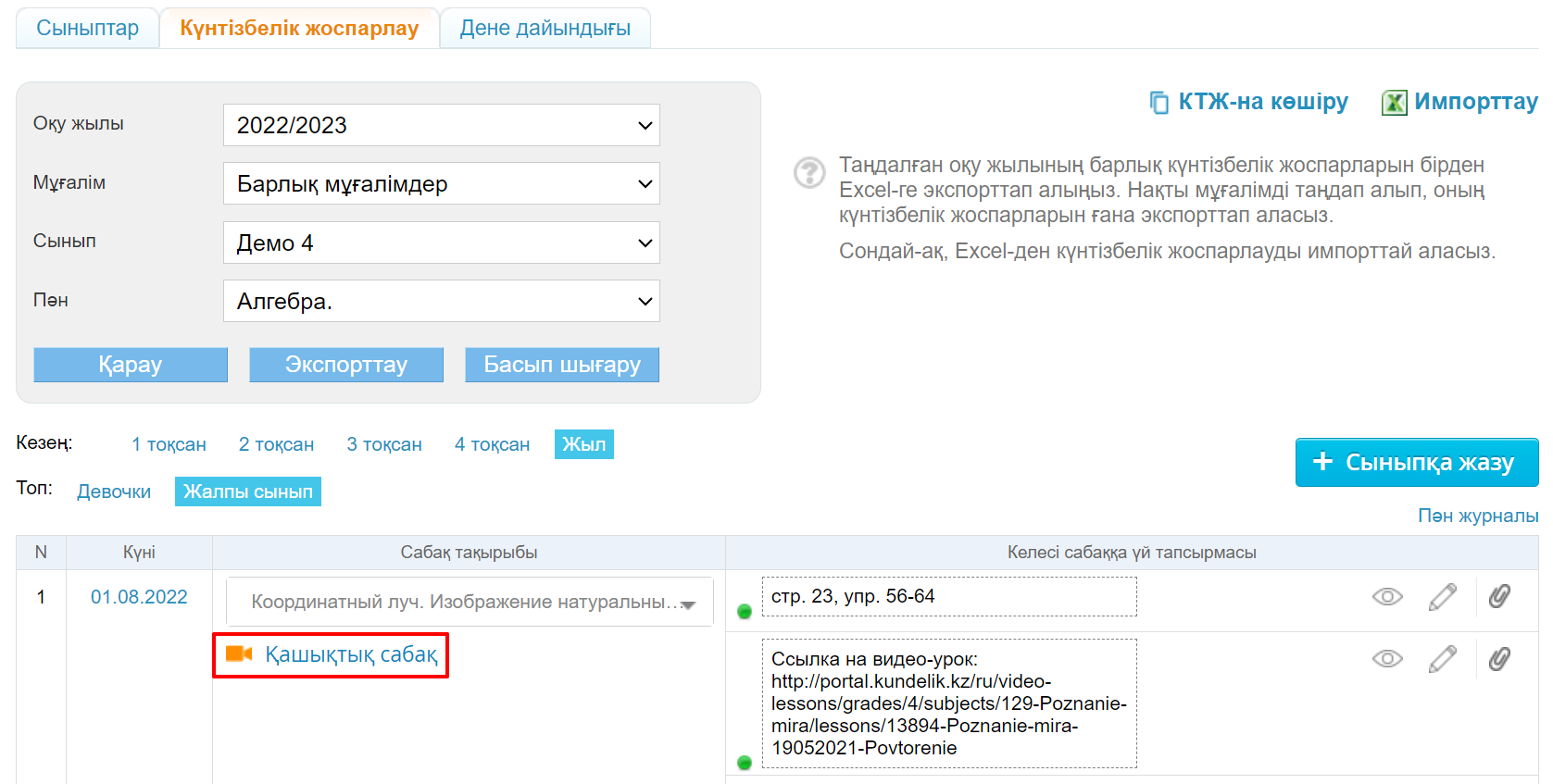
Task: Click the help question mark icon
Action: coord(809,172)
